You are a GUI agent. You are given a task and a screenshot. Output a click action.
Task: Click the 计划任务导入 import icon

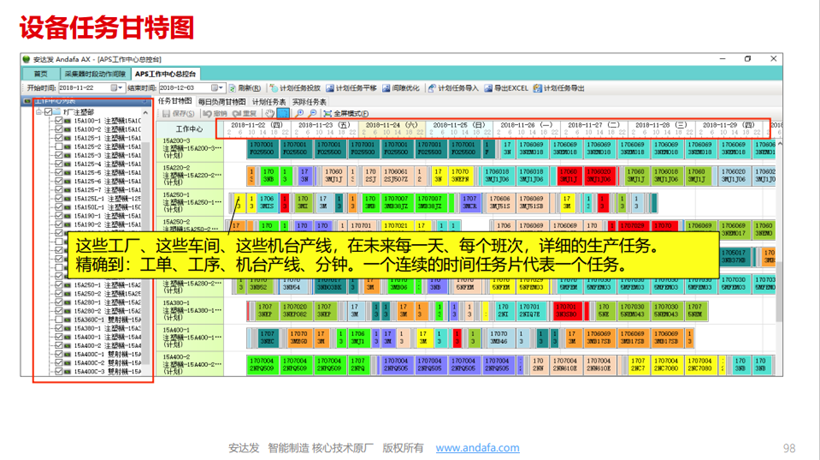[431, 88]
